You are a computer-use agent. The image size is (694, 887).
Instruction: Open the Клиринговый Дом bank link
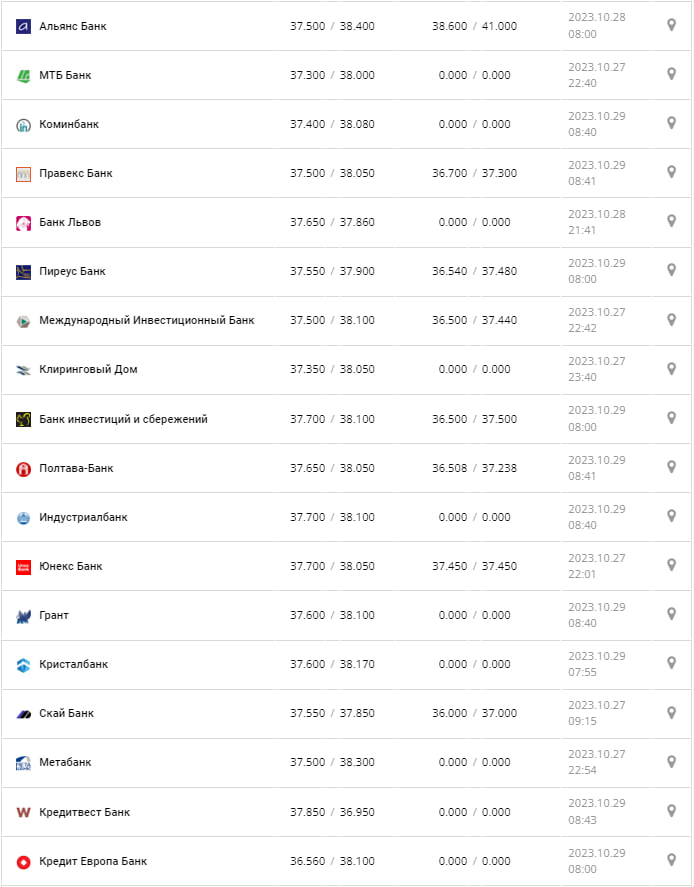(x=88, y=370)
